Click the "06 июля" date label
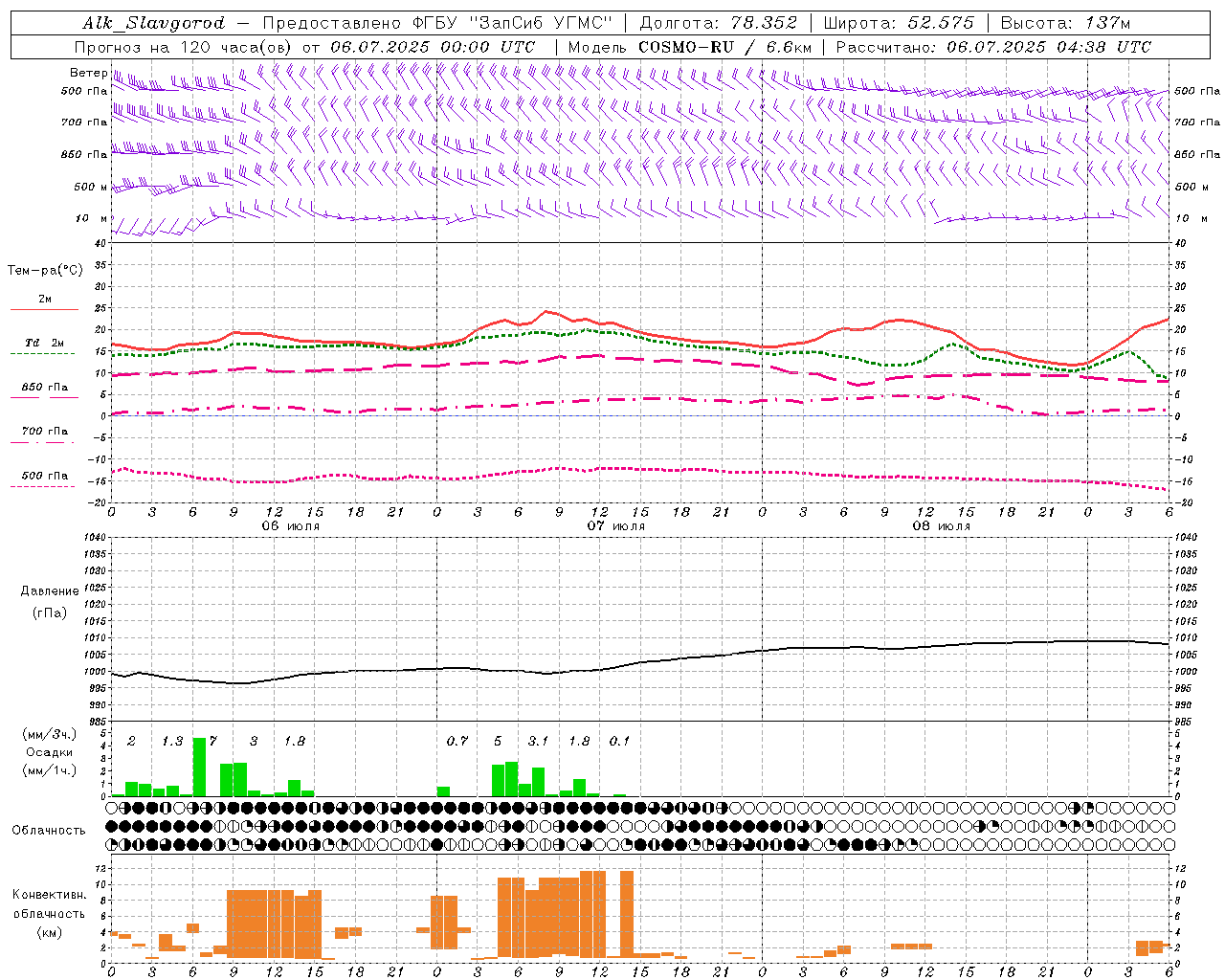Viewport: 1225px width, 980px height. point(291,526)
